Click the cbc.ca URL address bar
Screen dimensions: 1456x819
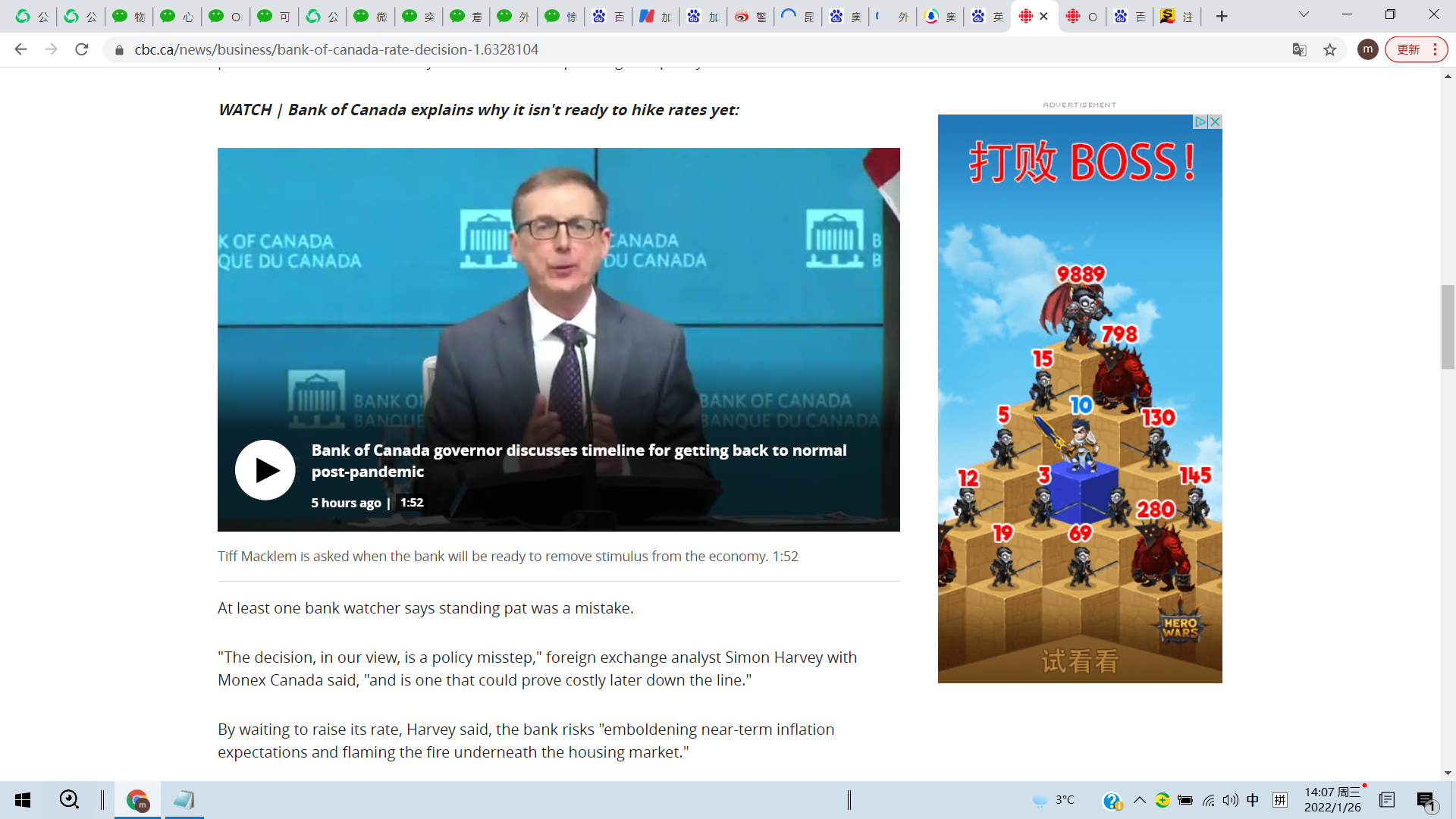pos(336,49)
